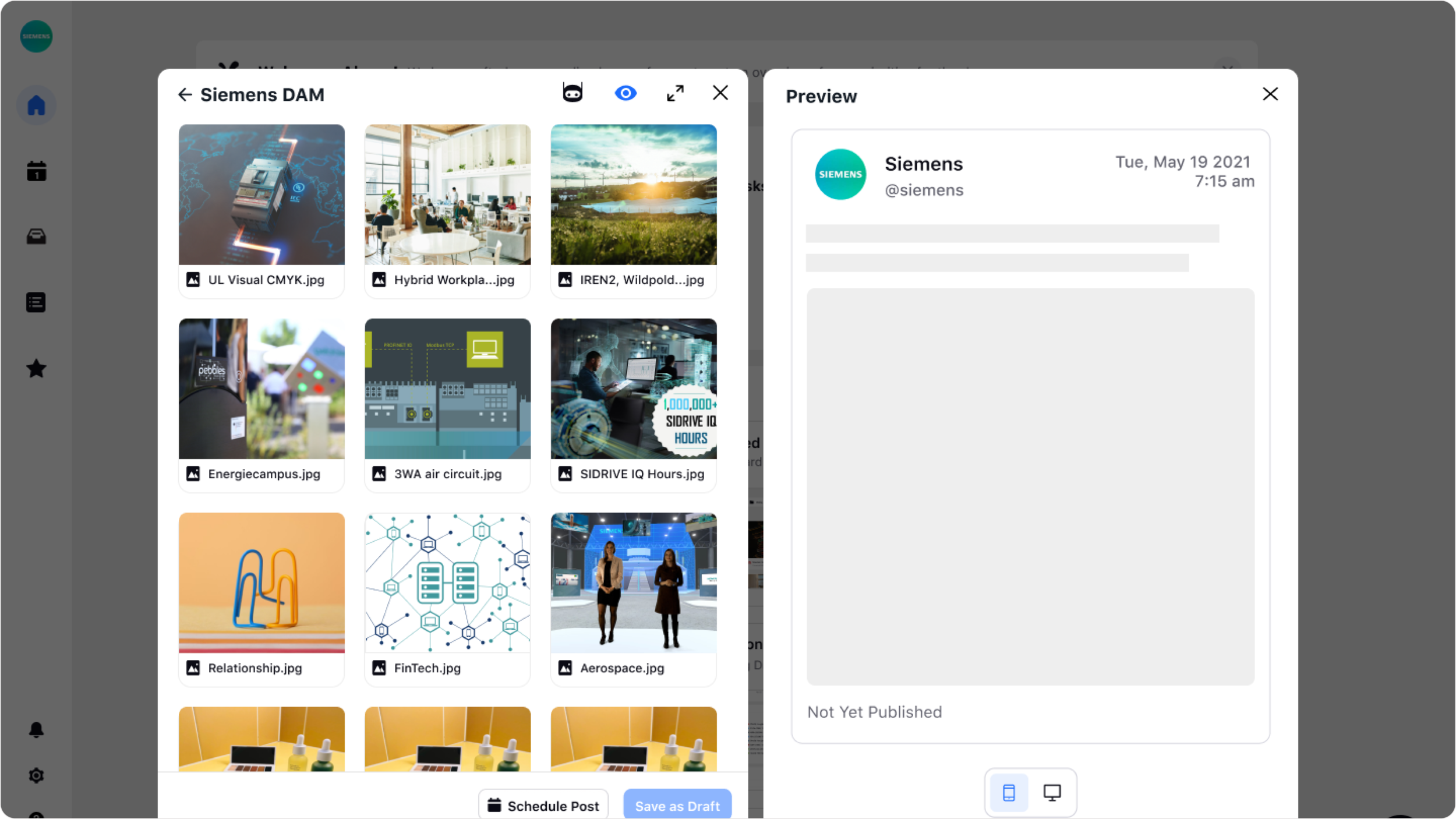Screen dimensions: 1456x819
Task: Click the Siemens logo in sidebar
Action: tap(36, 36)
